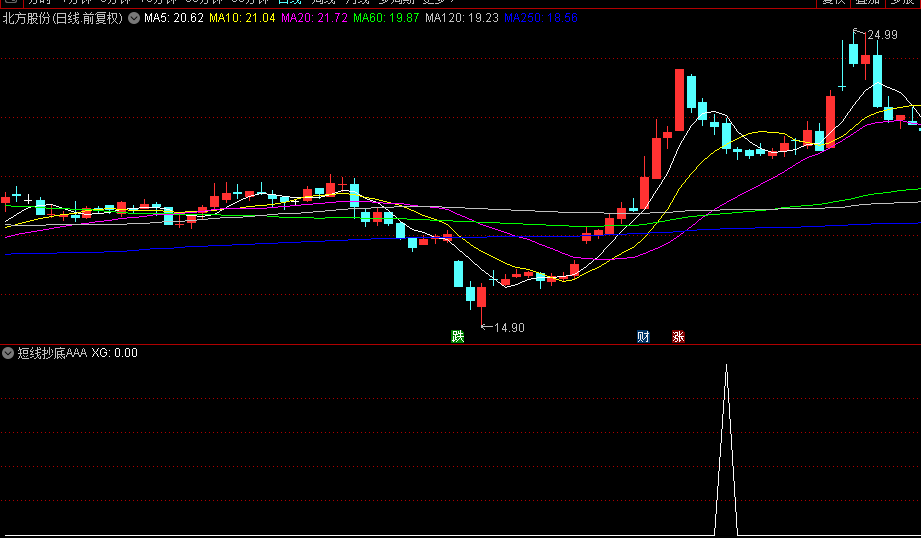
Task: Click the MA5: 20.62 label
Action: (174, 18)
